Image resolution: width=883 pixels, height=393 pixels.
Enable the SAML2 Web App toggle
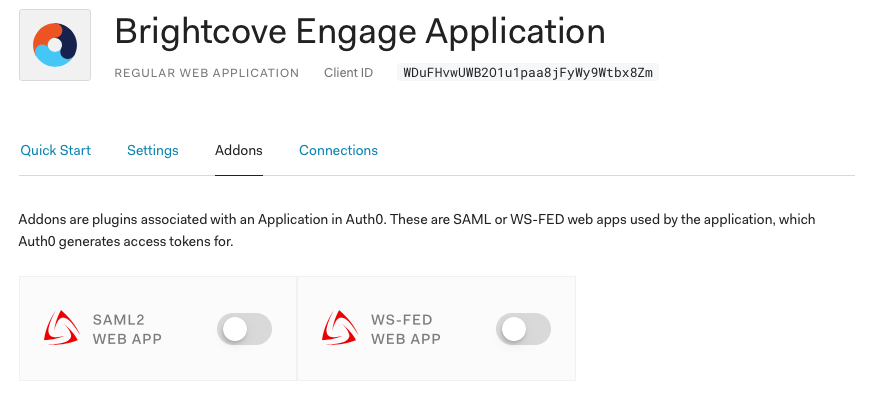click(x=244, y=329)
